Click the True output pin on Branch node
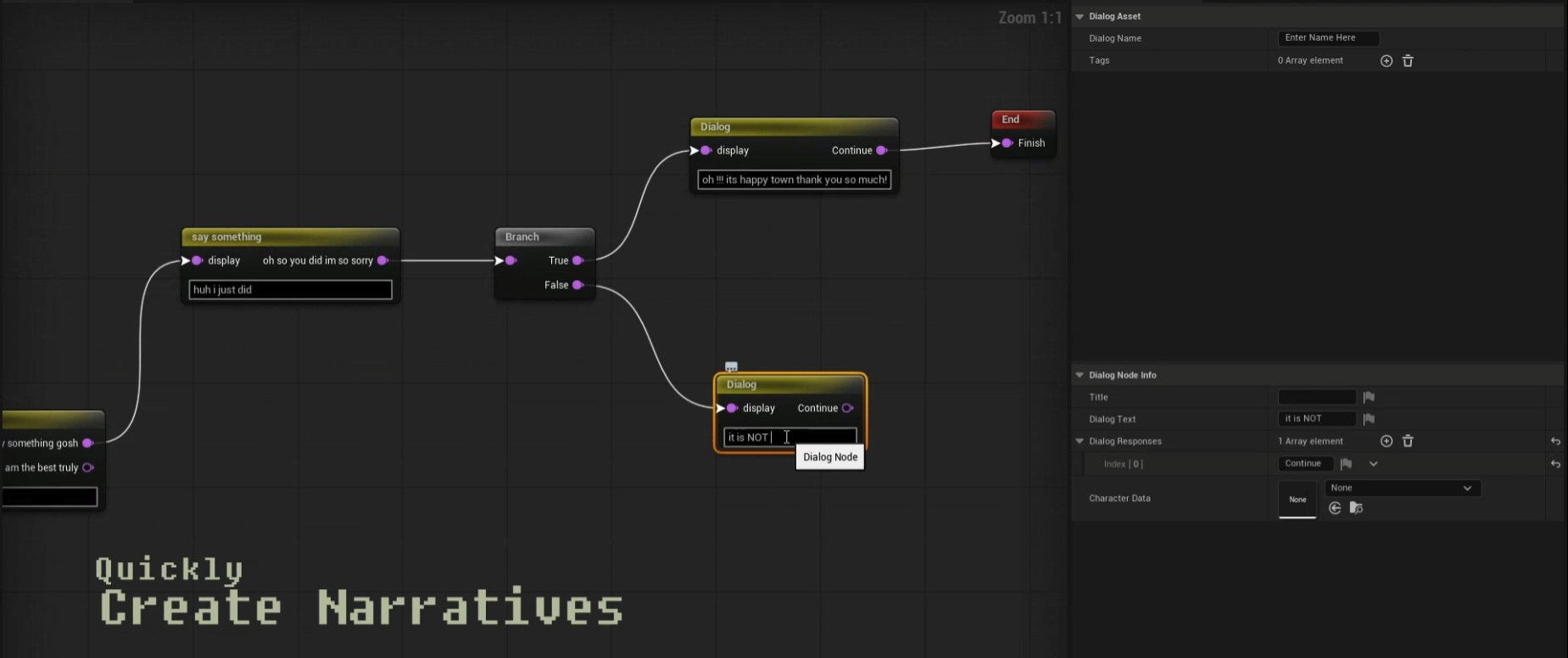The image size is (1568, 658). [578, 260]
